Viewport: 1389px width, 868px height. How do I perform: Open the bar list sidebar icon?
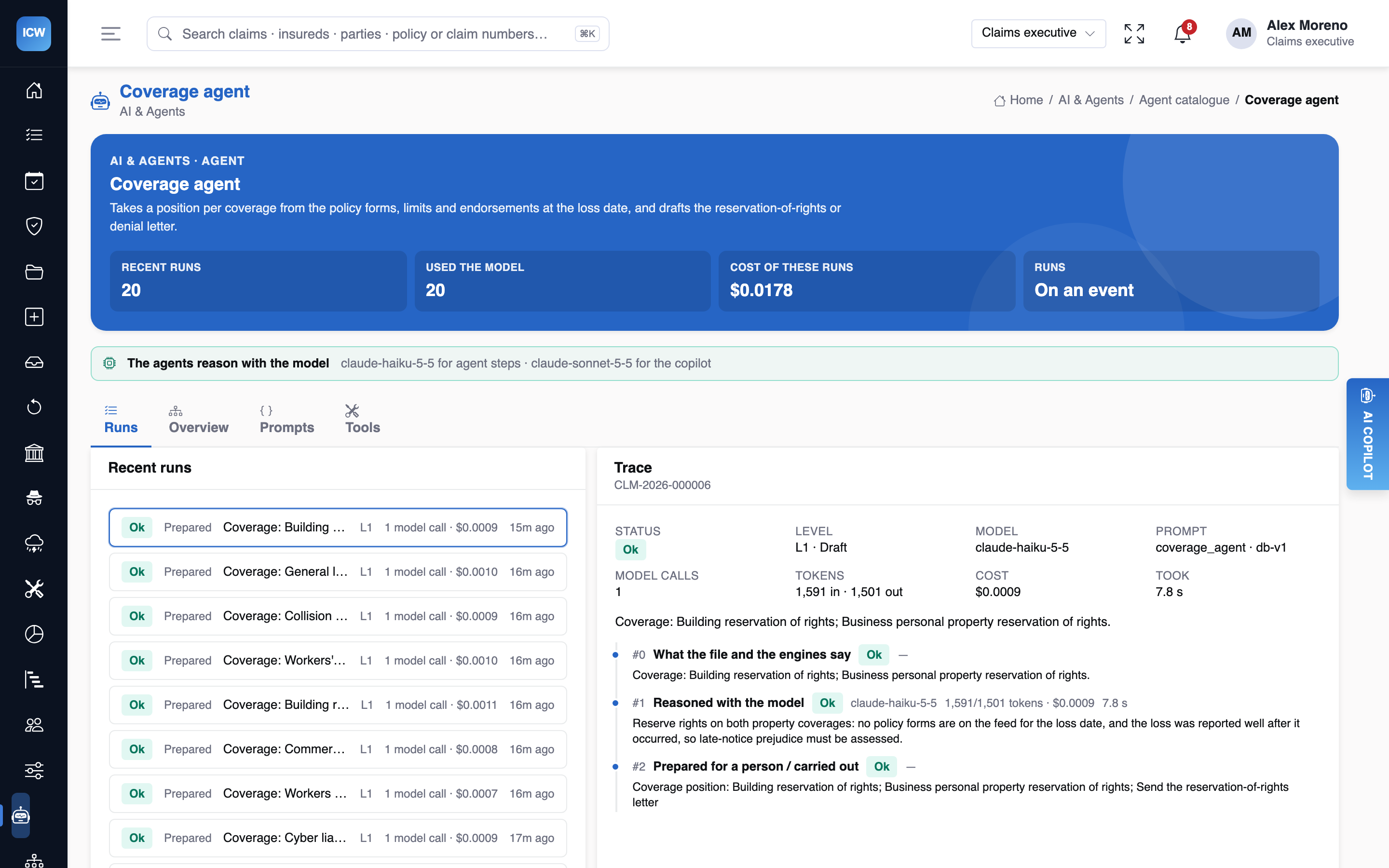[x=34, y=679]
